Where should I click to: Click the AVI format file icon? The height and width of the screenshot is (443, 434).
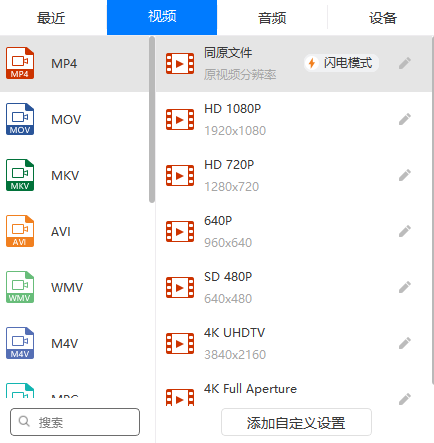(20, 231)
